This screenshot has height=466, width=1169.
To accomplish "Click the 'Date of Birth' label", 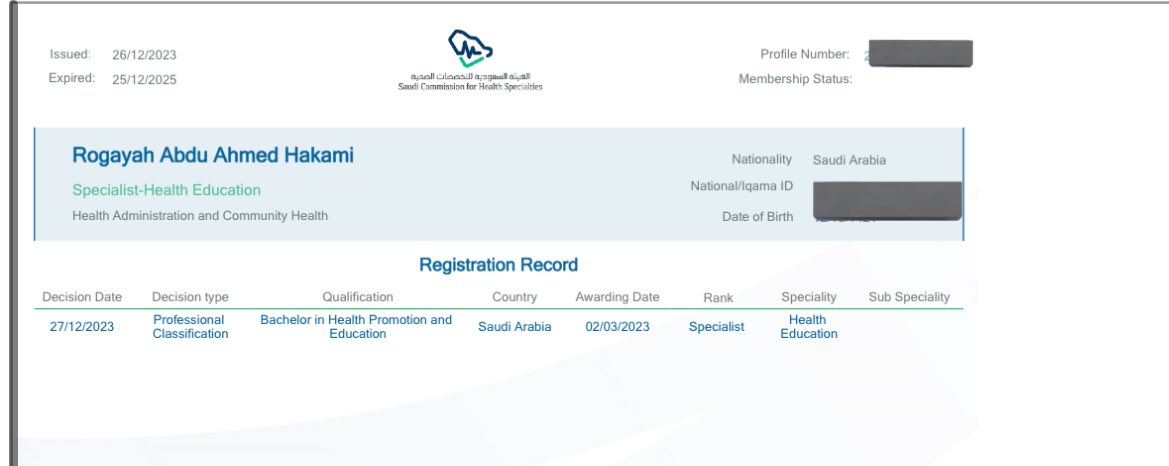I will point(757,217).
